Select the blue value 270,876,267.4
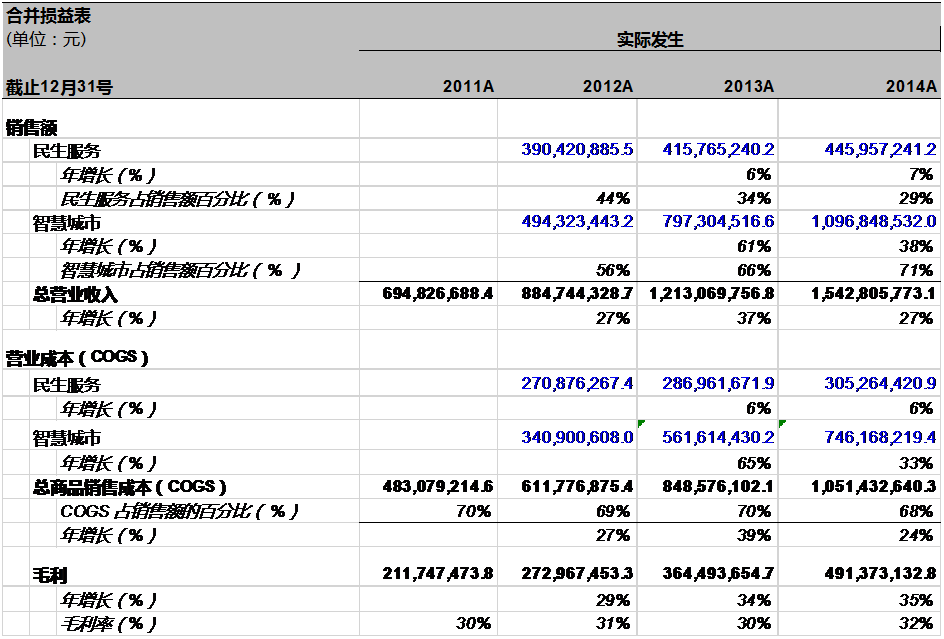 point(577,384)
